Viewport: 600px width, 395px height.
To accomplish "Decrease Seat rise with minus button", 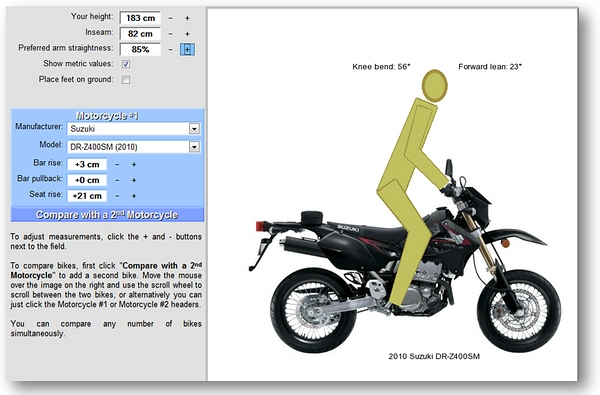I will [117, 196].
